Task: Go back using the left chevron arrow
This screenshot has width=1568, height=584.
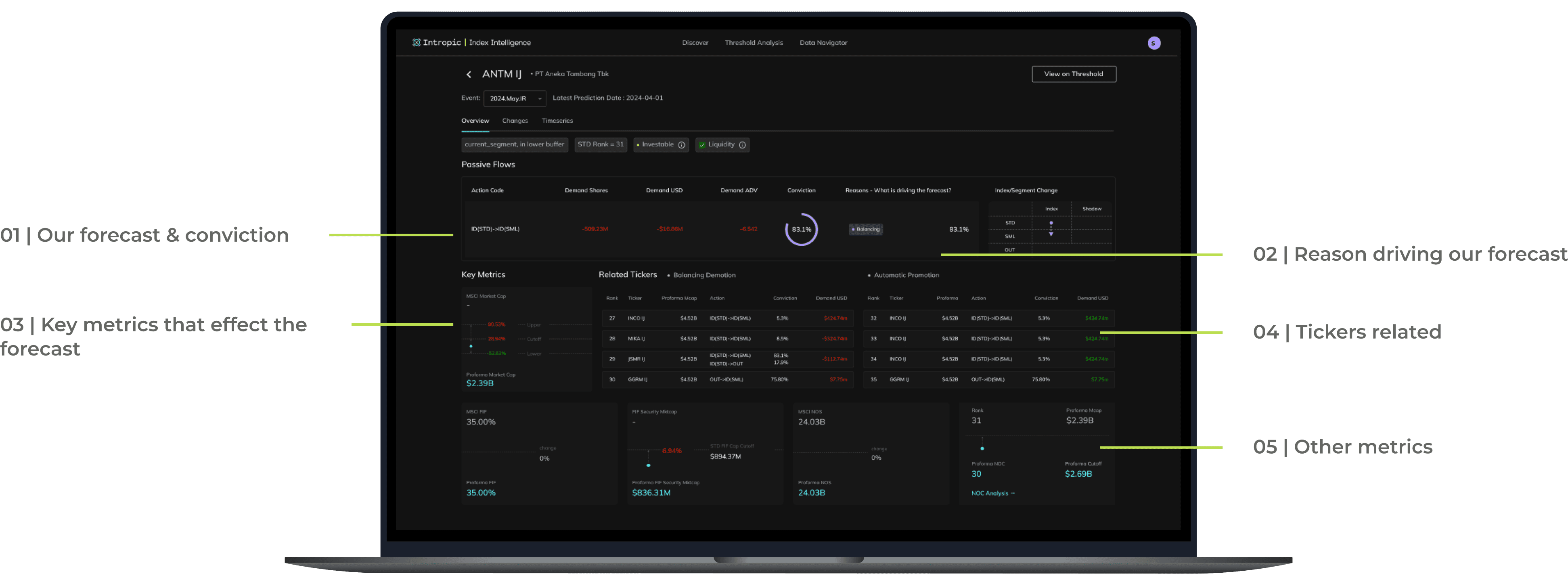Action: tap(469, 74)
